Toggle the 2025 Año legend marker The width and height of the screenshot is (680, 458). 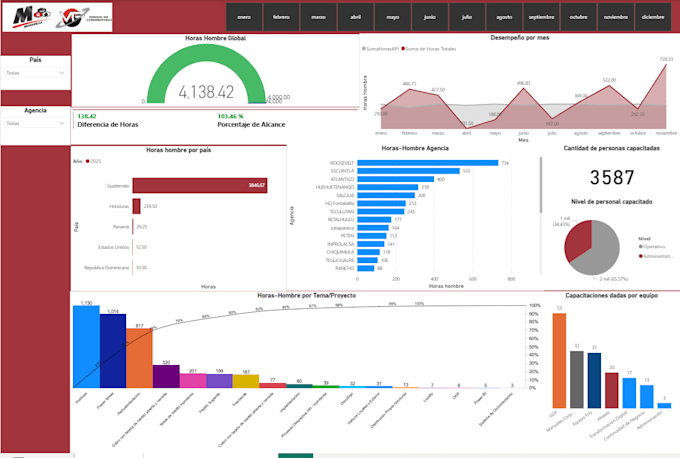(x=88, y=161)
